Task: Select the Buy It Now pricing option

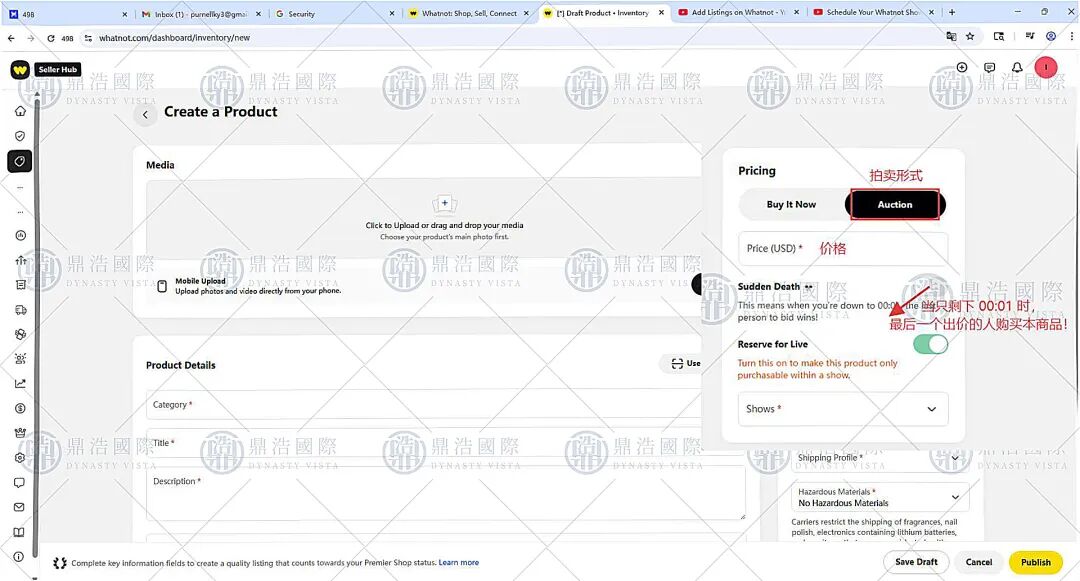Action: 791,204
